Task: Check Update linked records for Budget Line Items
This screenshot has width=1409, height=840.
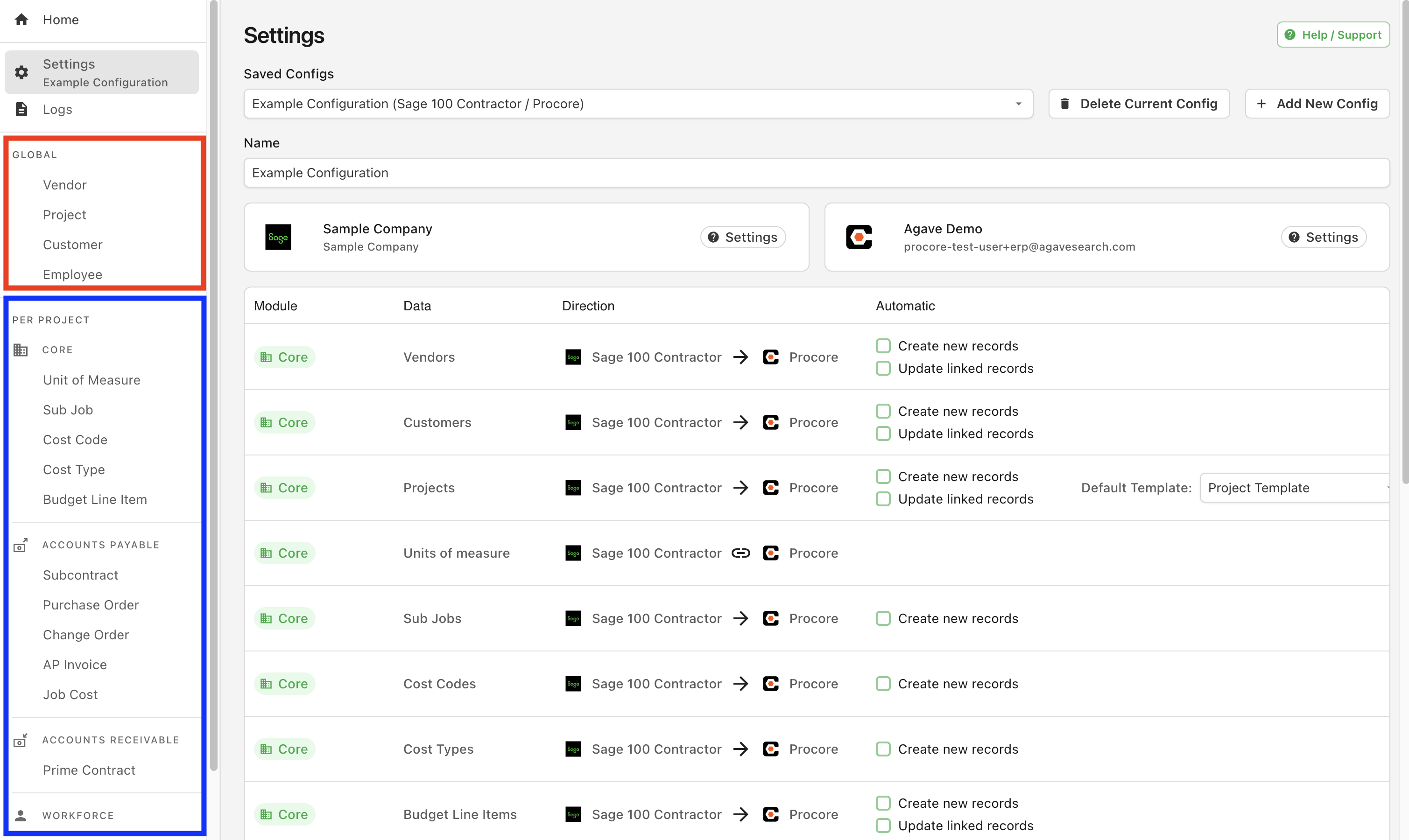Action: 883,826
